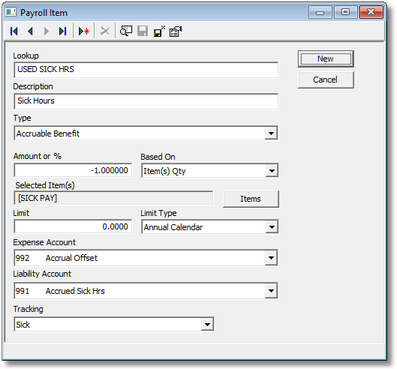Open the Limit Type dropdown
Image resolution: width=397 pixels, height=369 pixels.
272,227
